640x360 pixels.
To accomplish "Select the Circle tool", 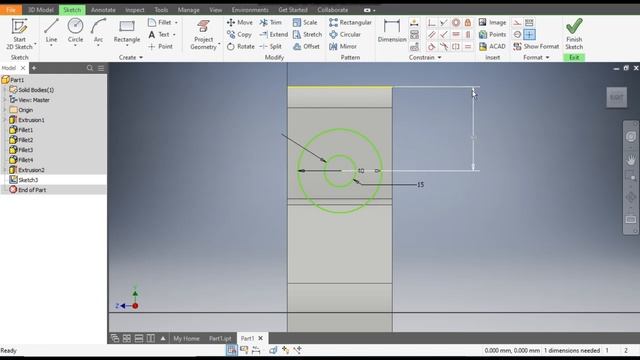I will click(x=75, y=31).
